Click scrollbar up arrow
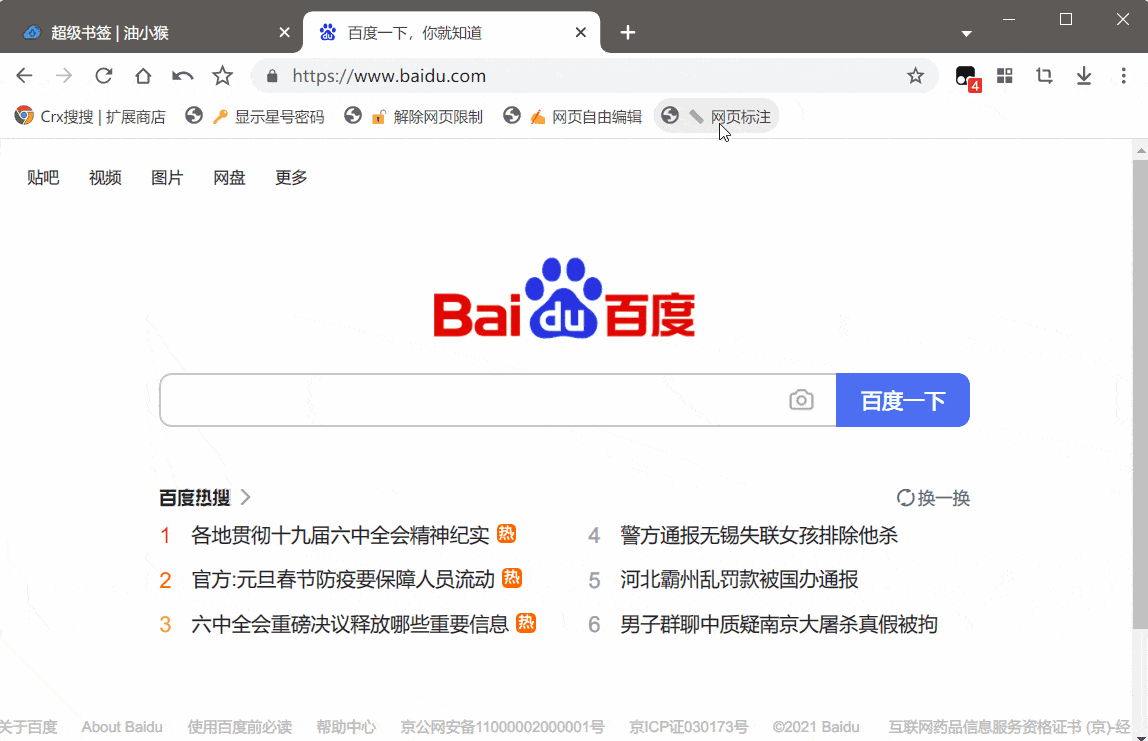The height and width of the screenshot is (741, 1148). [1140, 150]
